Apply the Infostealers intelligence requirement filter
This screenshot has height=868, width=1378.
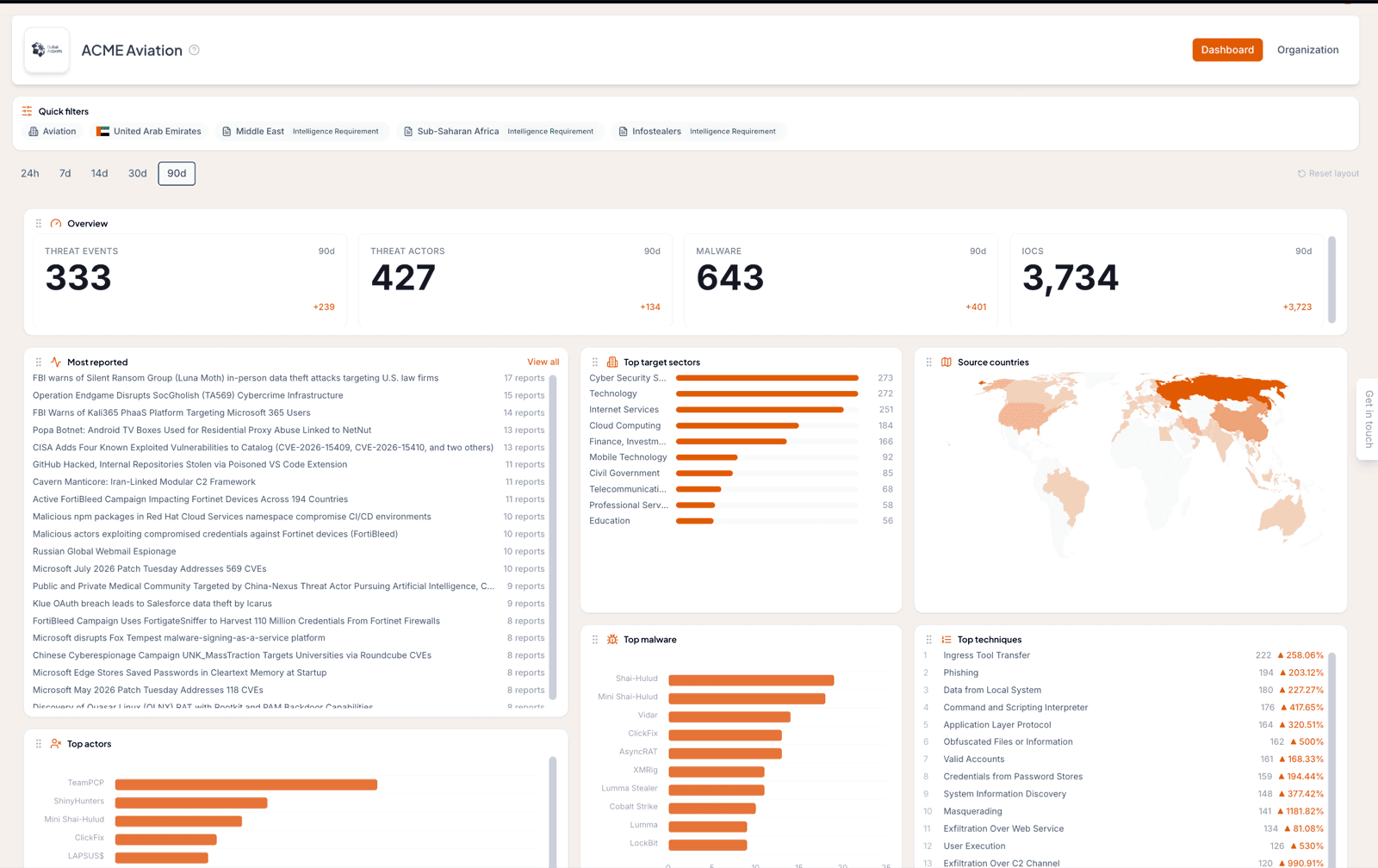tap(698, 132)
